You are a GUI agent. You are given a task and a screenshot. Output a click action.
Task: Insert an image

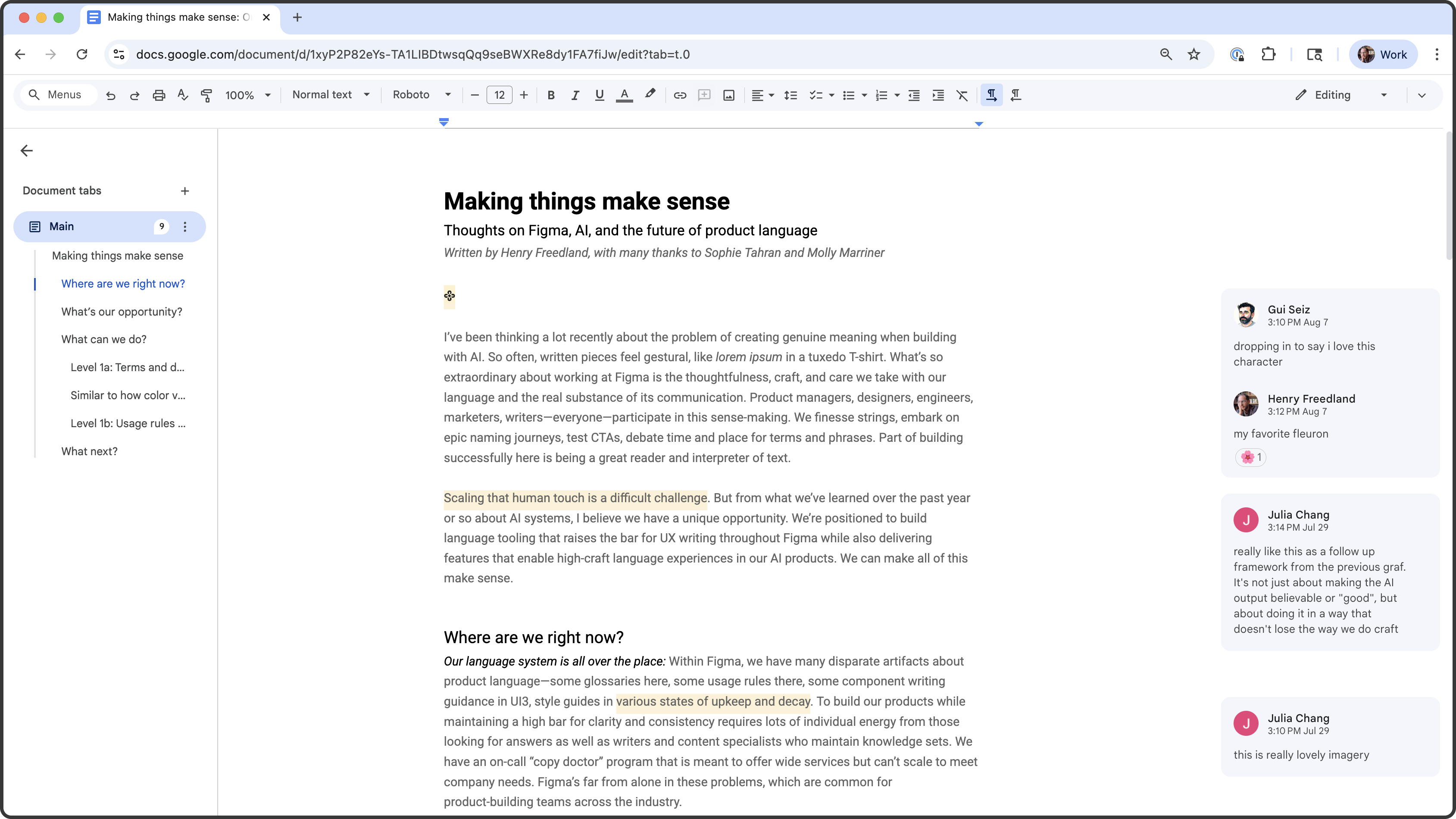coord(728,95)
